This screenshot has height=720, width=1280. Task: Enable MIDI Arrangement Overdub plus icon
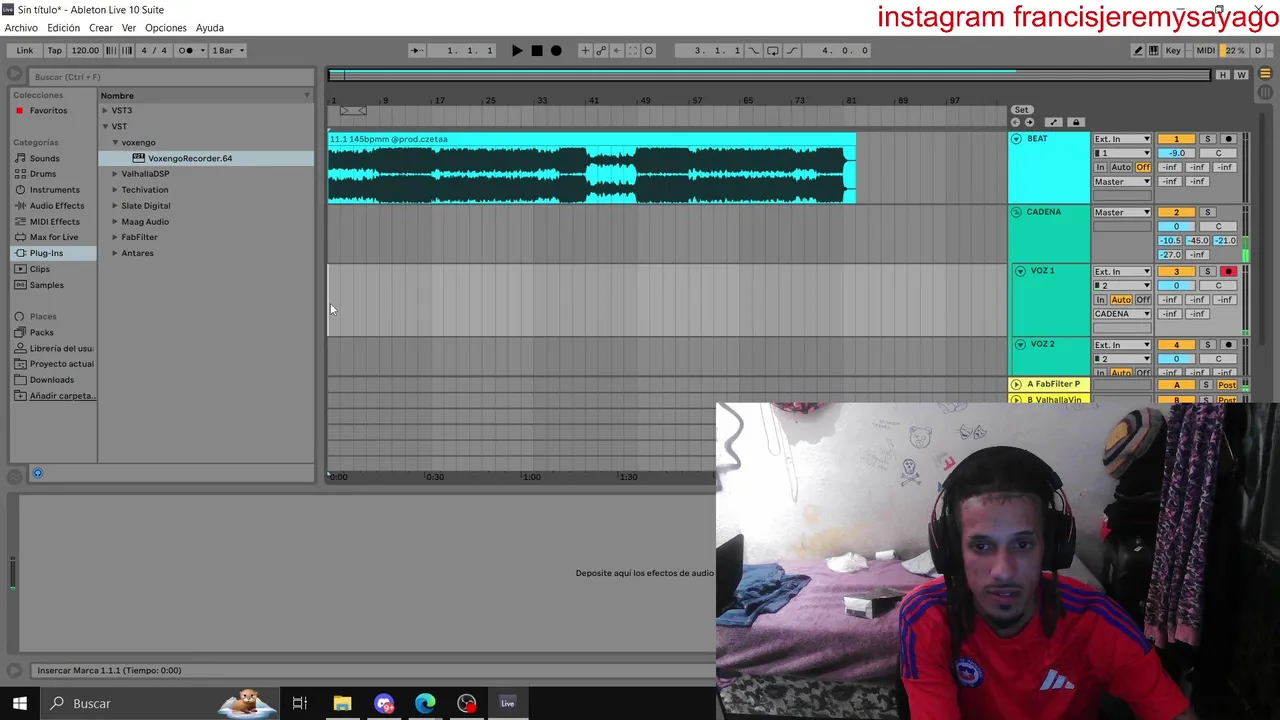coord(585,50)
